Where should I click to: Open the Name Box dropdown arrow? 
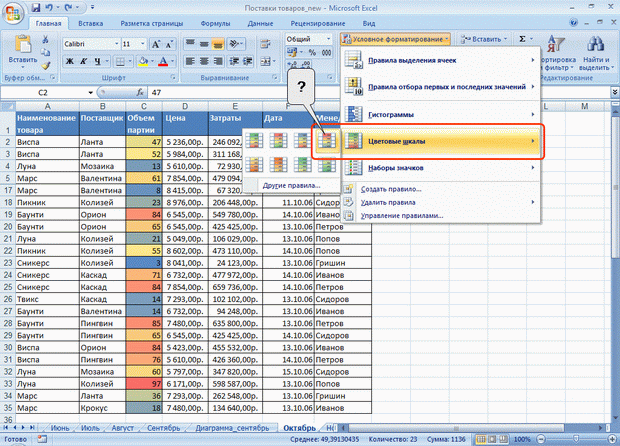click(x=91, y=93)
